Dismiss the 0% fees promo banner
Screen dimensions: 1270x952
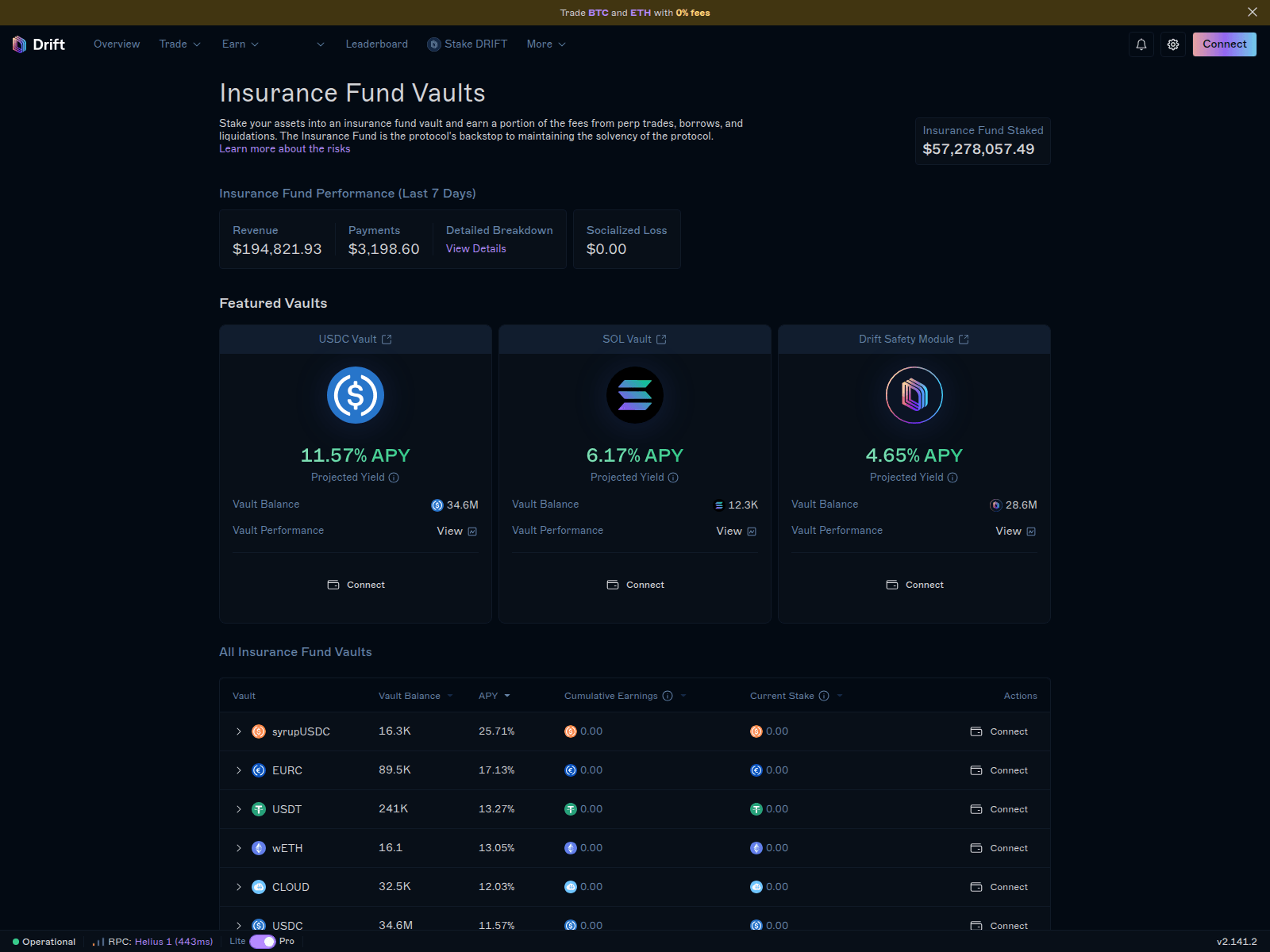[x=1252, y=12]
